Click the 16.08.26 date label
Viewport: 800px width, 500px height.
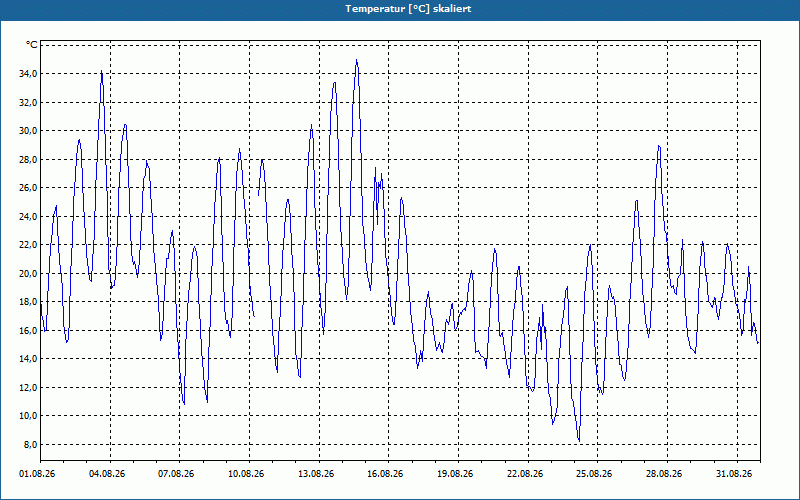point(385,474)
